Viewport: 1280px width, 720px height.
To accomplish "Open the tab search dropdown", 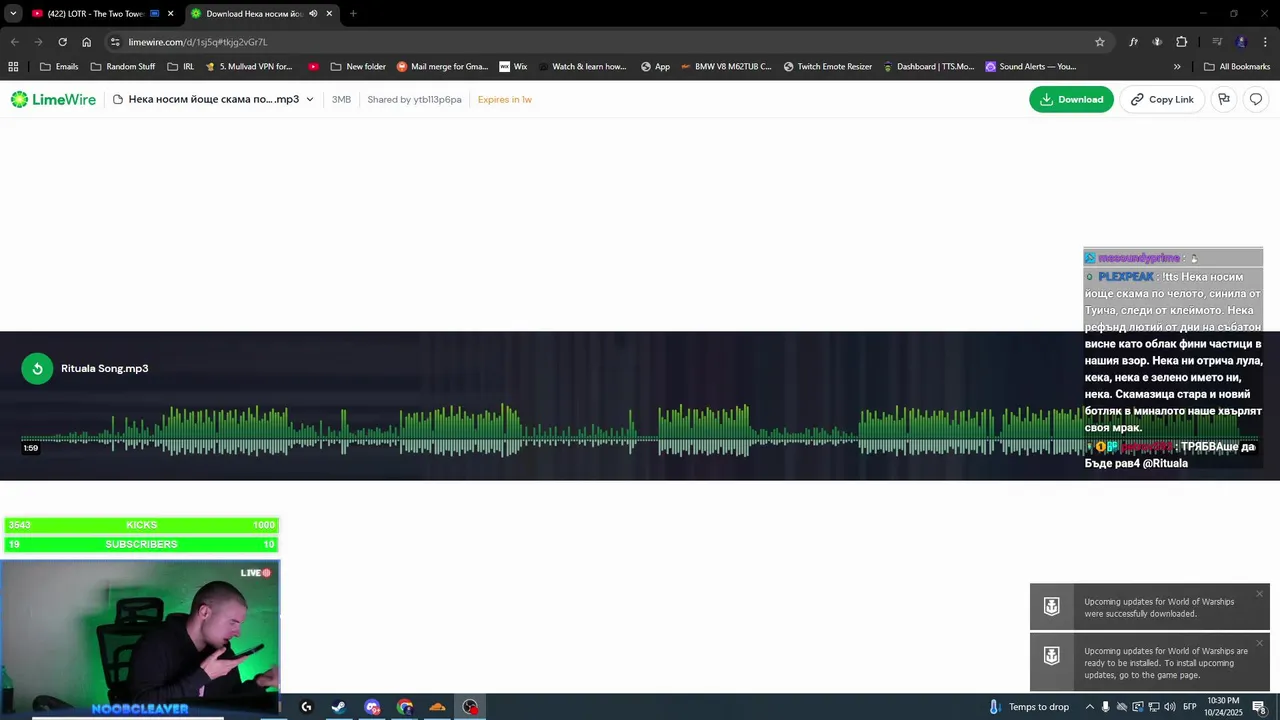I will [13, 14].
